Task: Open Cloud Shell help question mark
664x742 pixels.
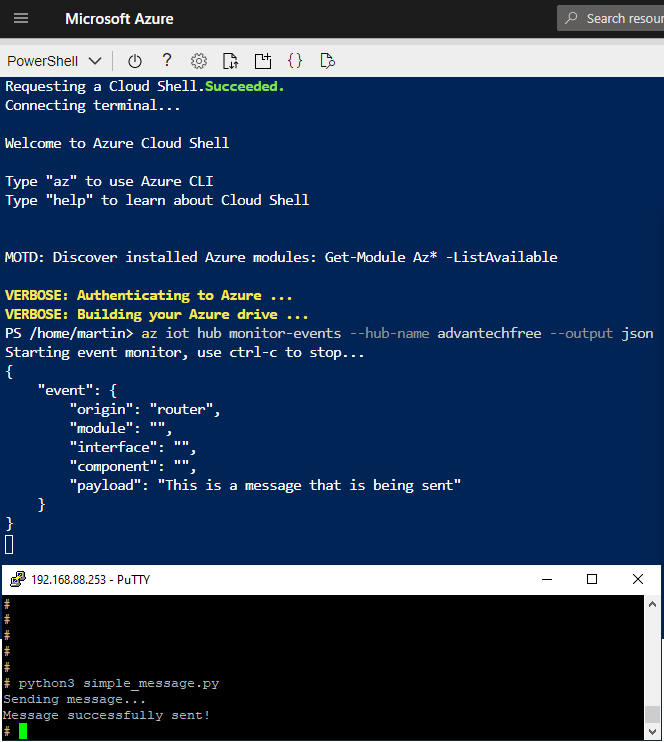Action: [x=167, y=61]
